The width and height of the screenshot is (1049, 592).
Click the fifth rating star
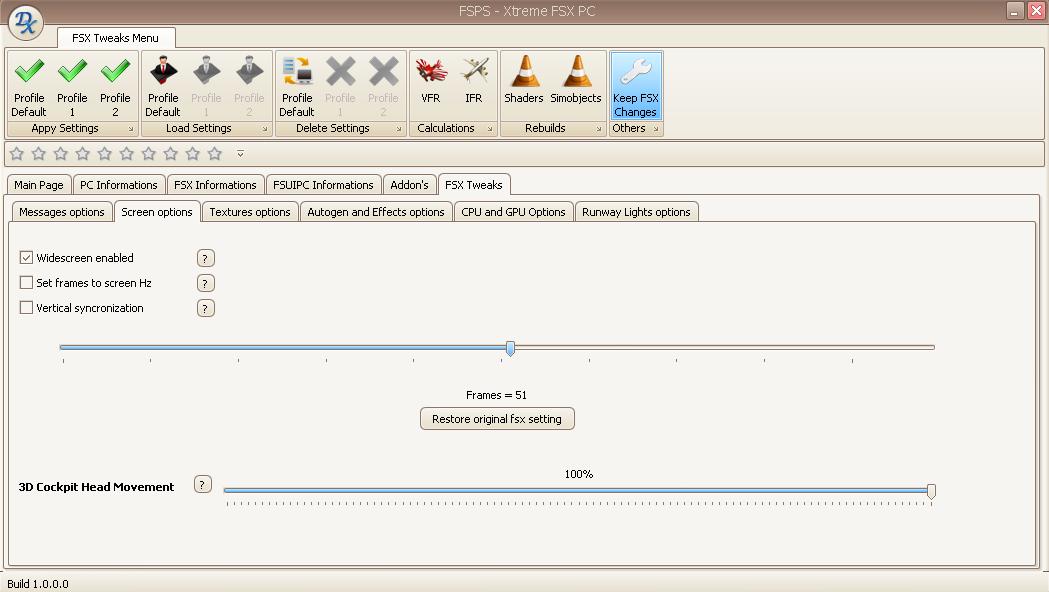pyautogui.click(x=105, y=154)
